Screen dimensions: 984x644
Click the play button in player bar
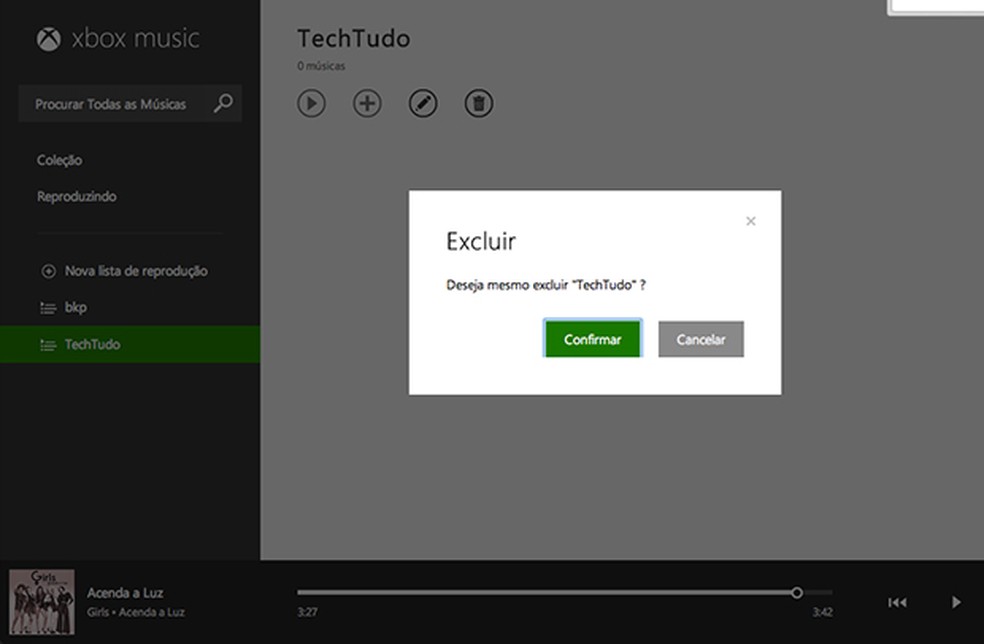956,603
